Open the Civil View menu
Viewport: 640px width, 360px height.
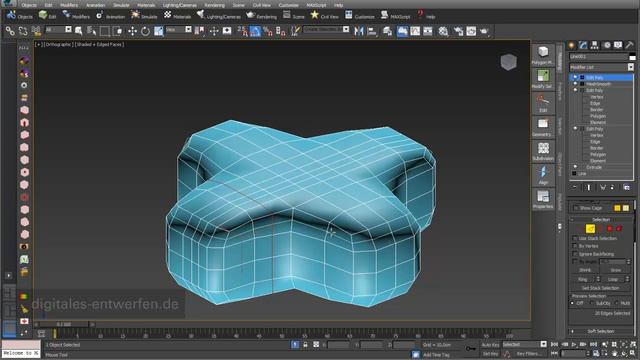[x=262, y=5]
